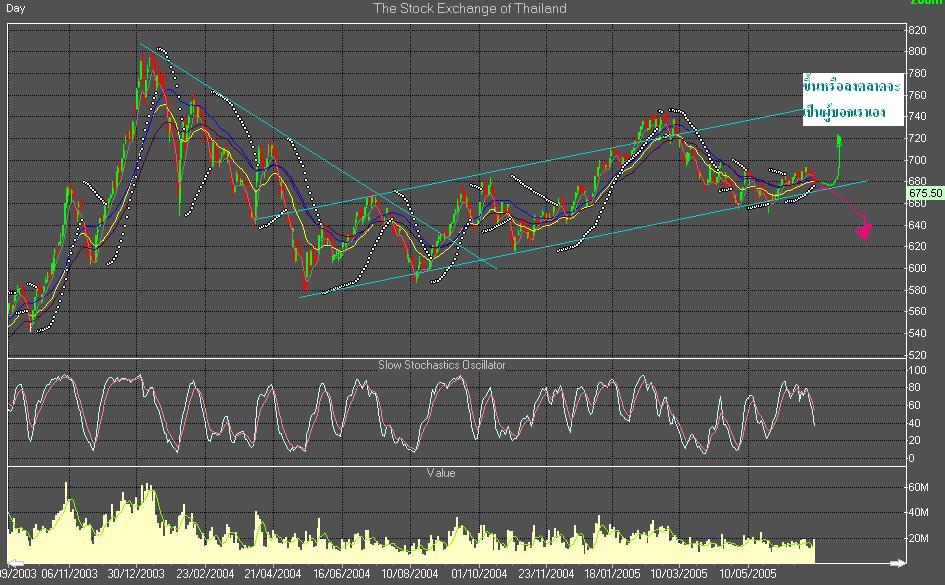Click the 30/12/2003 date label
This screenshot has width=945, height=585.
[x=136, y=574]
